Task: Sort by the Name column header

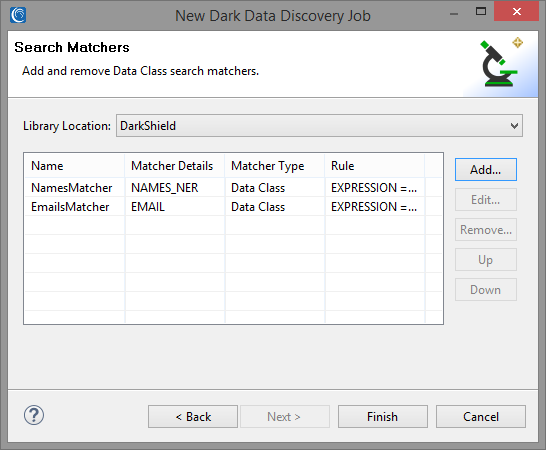Action: [x=75, y=166]
